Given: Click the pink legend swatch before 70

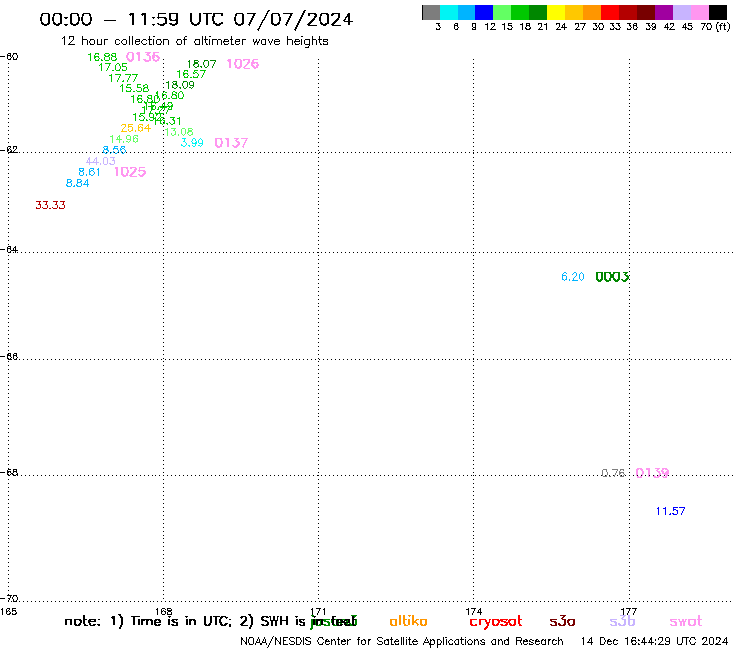Looking at the screenshot, I should pyautogui.click(x=699, y=12).
